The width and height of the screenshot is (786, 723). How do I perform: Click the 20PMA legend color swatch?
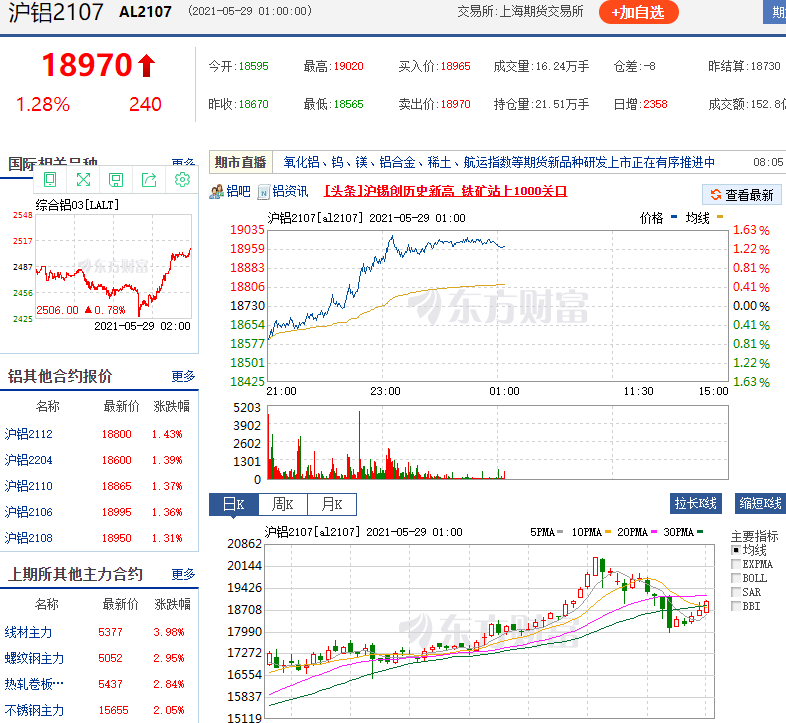654,532
